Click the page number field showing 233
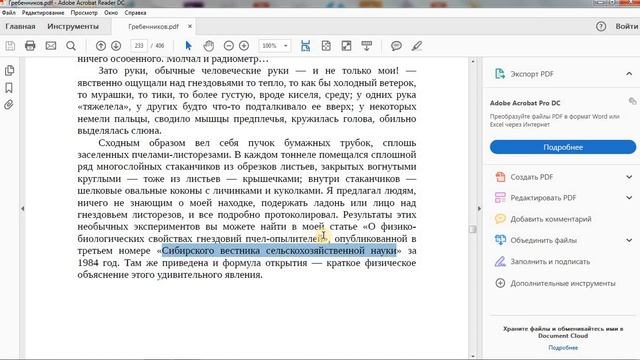The image size is (640, 360). (x=139, y=46)
